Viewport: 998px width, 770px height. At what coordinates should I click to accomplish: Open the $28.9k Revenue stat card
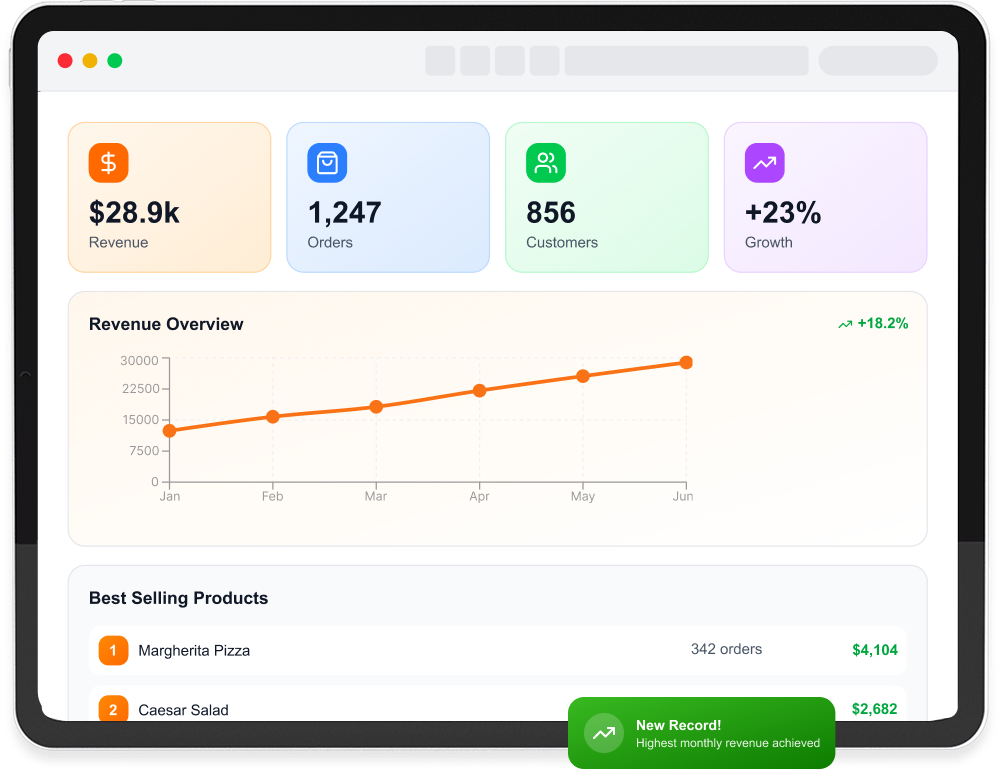click(x=169, y=197)
